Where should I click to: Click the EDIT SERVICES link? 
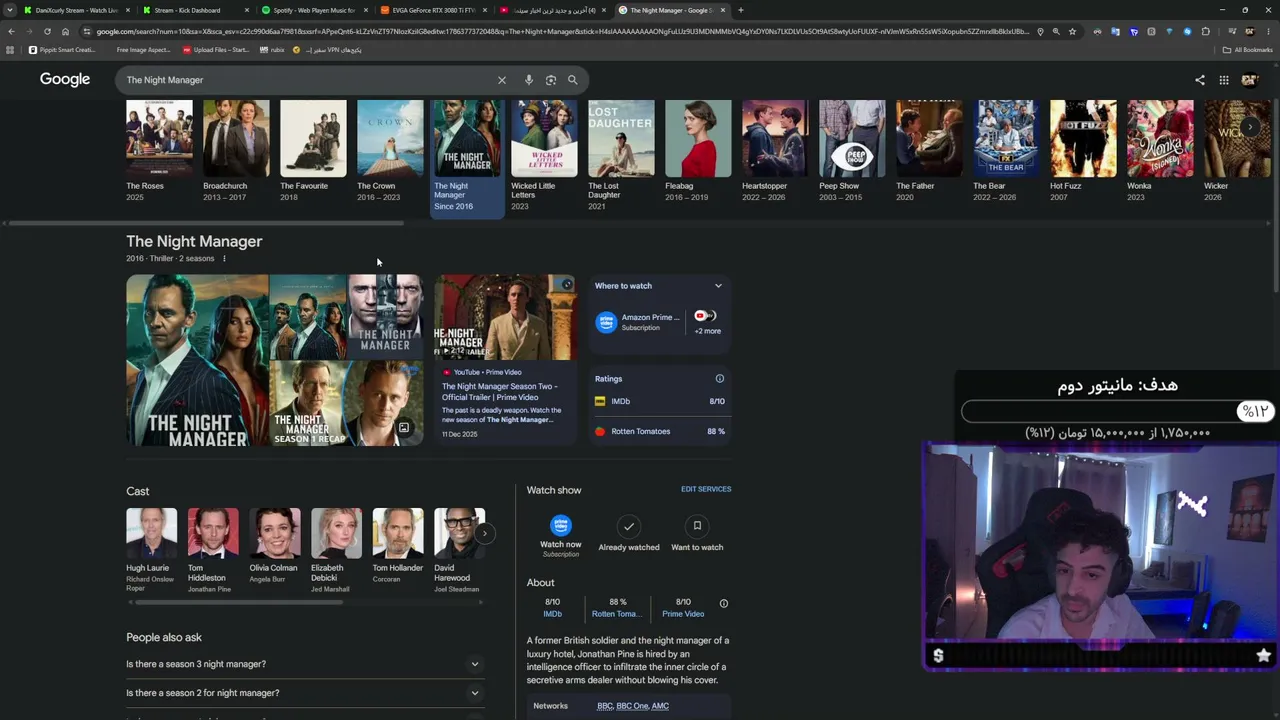coord(706,489)
